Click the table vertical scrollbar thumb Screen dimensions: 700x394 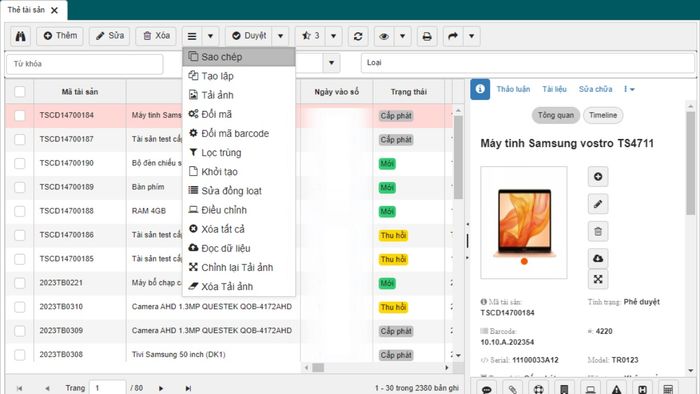coord(458,157)
